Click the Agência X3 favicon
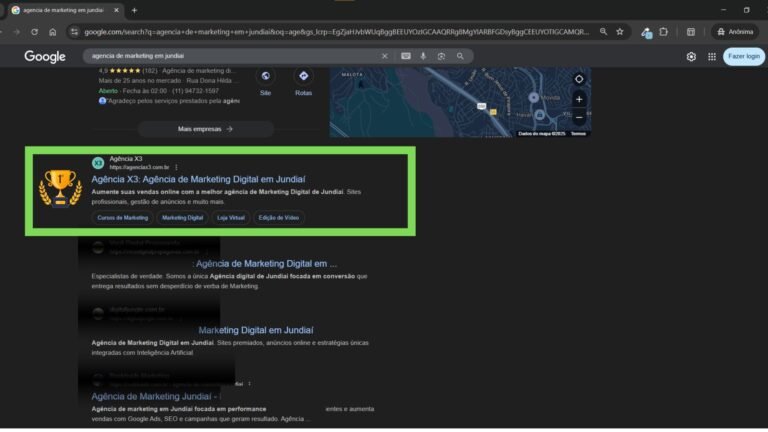 (x=98, y=163)
